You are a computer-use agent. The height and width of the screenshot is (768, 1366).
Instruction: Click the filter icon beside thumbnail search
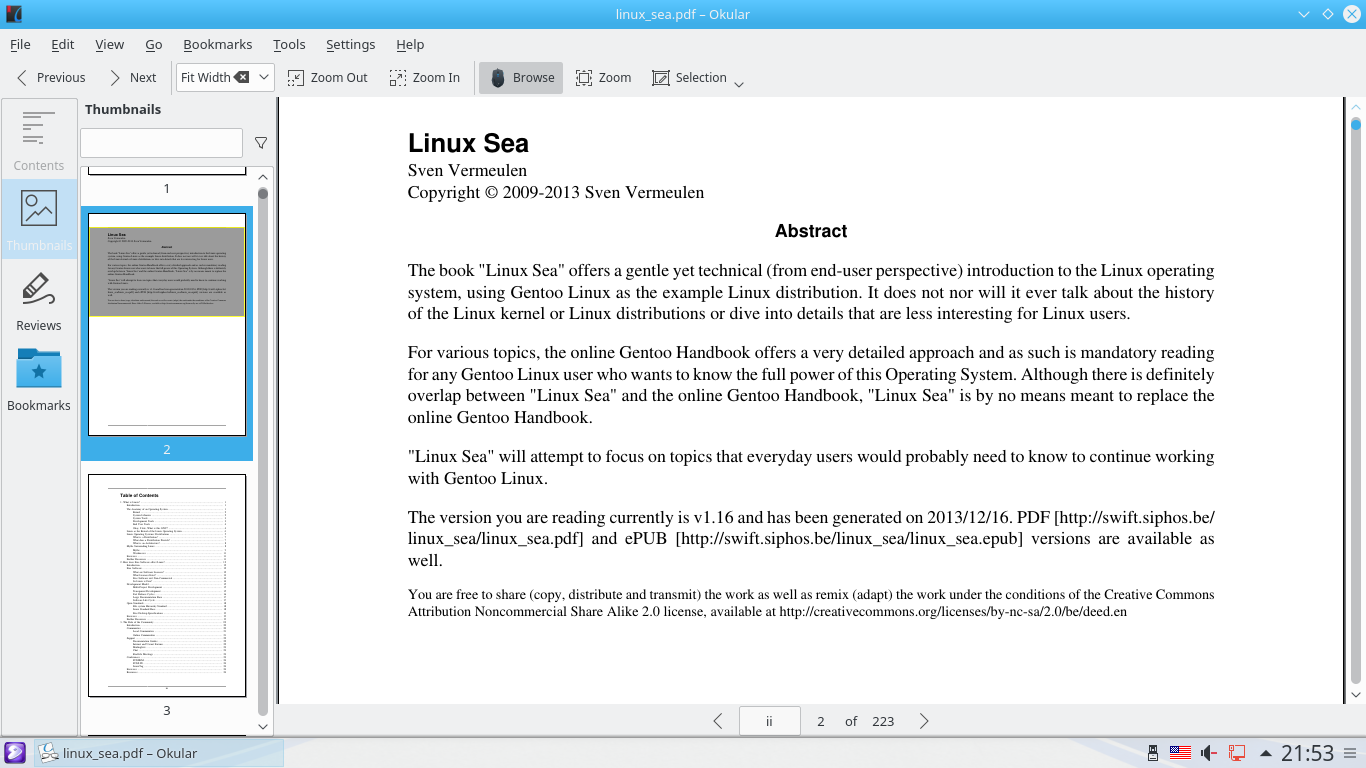pyautogui.click(x=261, y=143)
